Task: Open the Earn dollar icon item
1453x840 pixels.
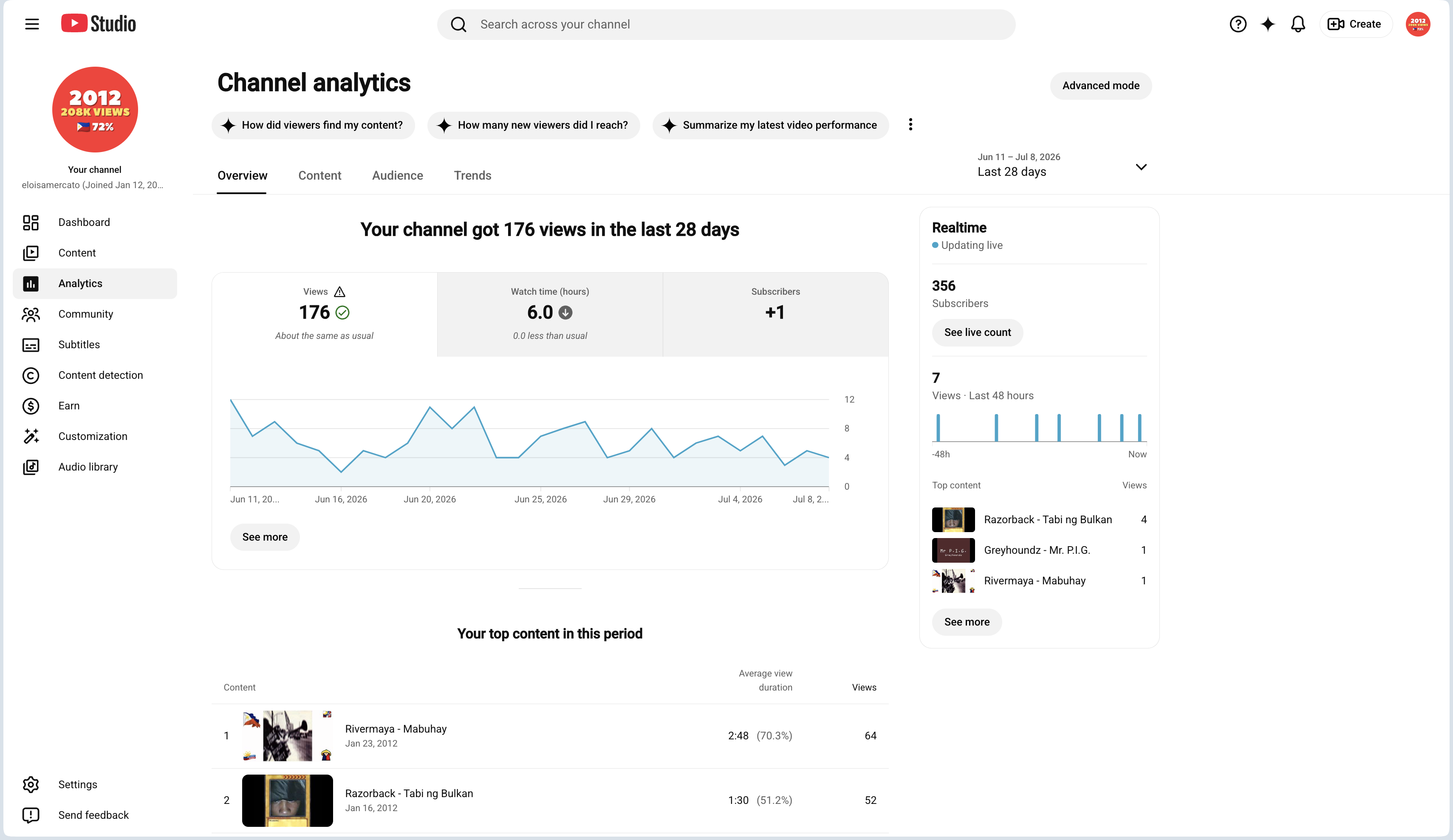Action: [31, 406]
